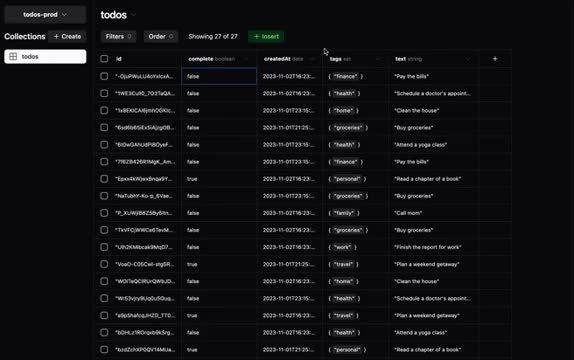This screenshot has height=360, width=574.
Task: Select the checkbox of row id starting "1xBEK"
Action: (x=104, y=110)
